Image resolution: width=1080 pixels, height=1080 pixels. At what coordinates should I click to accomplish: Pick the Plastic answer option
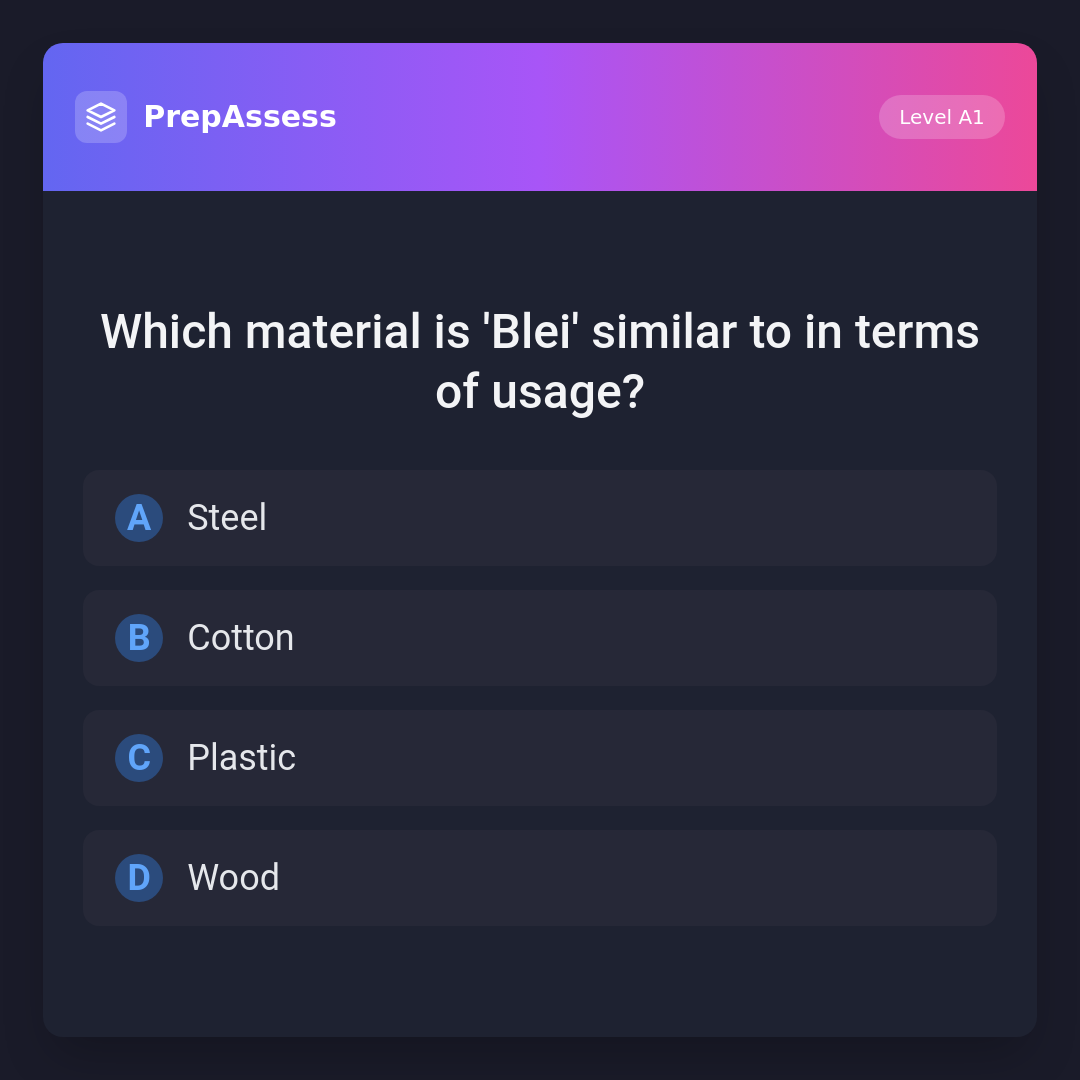[540, 758]
